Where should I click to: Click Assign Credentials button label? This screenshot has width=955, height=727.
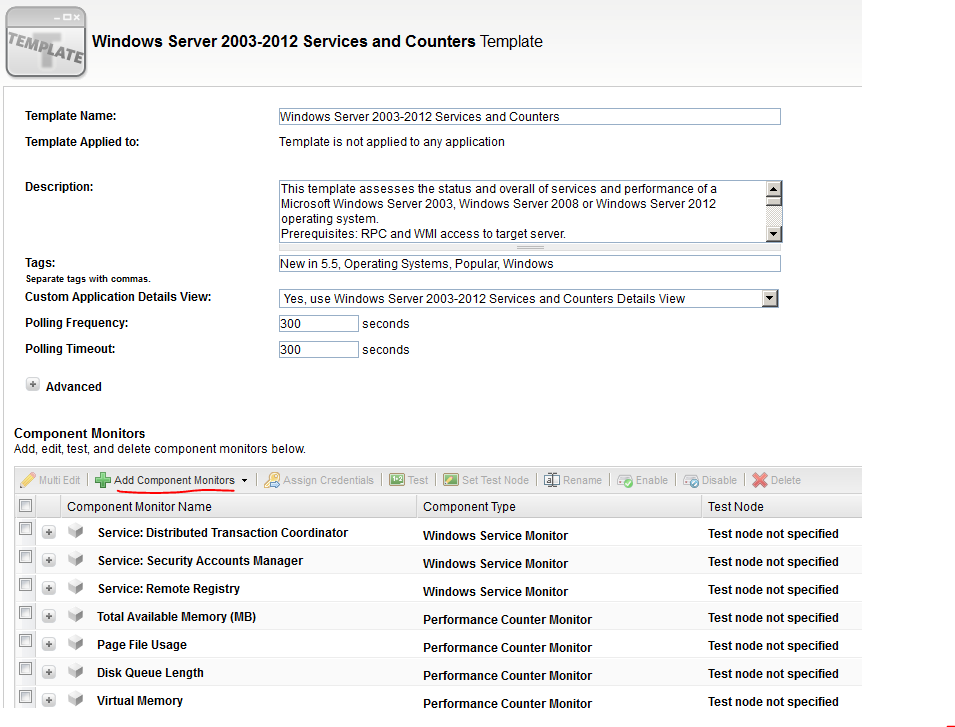(x=328, y=480)
